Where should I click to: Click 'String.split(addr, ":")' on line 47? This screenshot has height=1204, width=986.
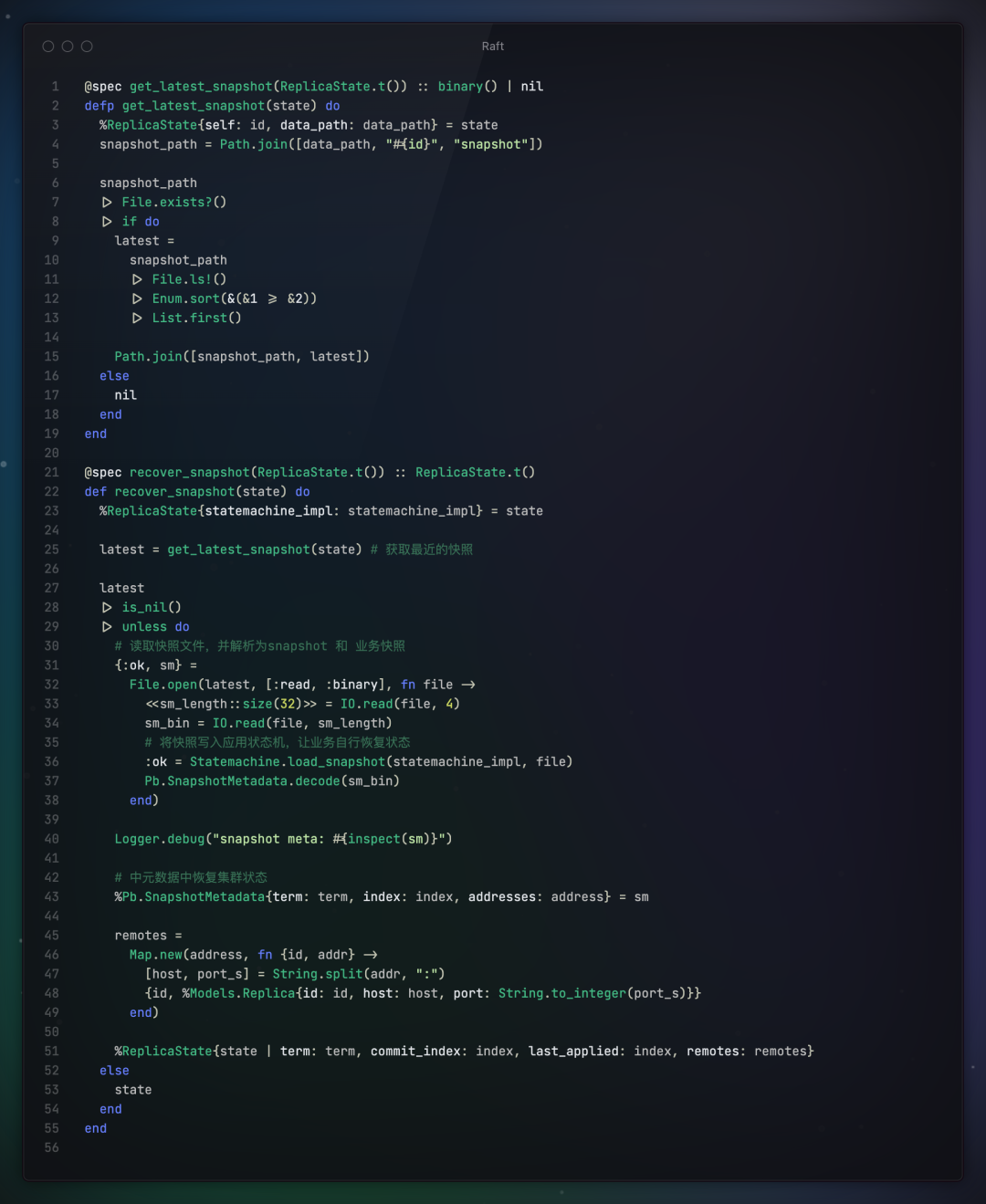tap(359, 974)
